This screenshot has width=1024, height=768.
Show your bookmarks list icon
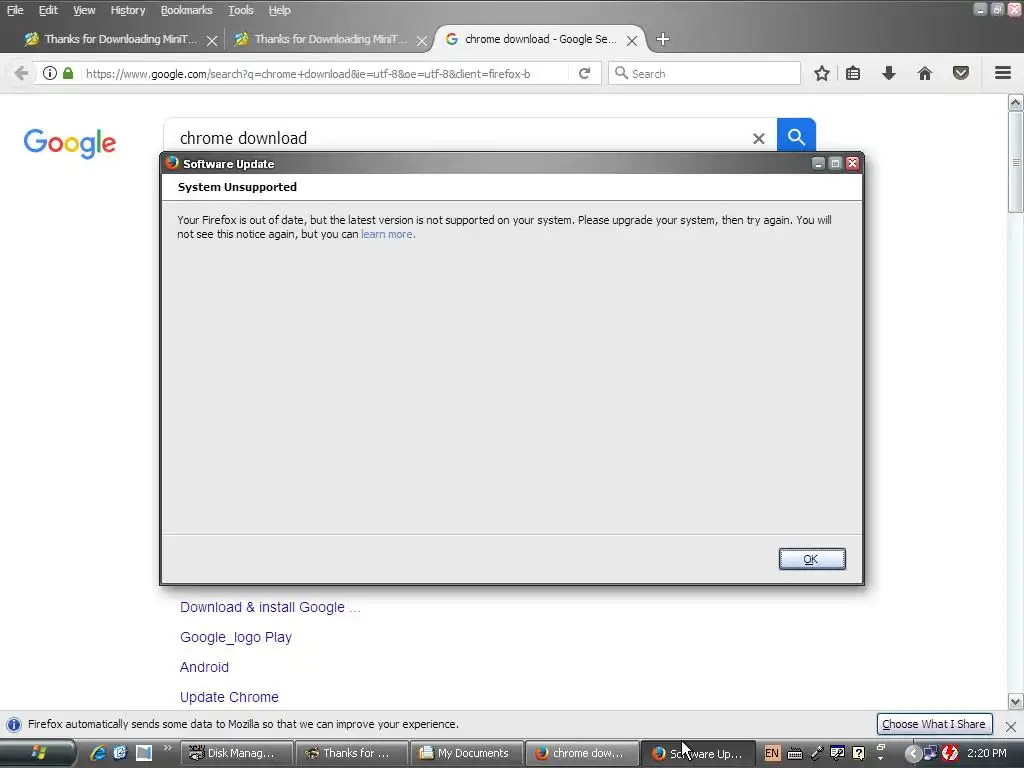coord(853,73)
